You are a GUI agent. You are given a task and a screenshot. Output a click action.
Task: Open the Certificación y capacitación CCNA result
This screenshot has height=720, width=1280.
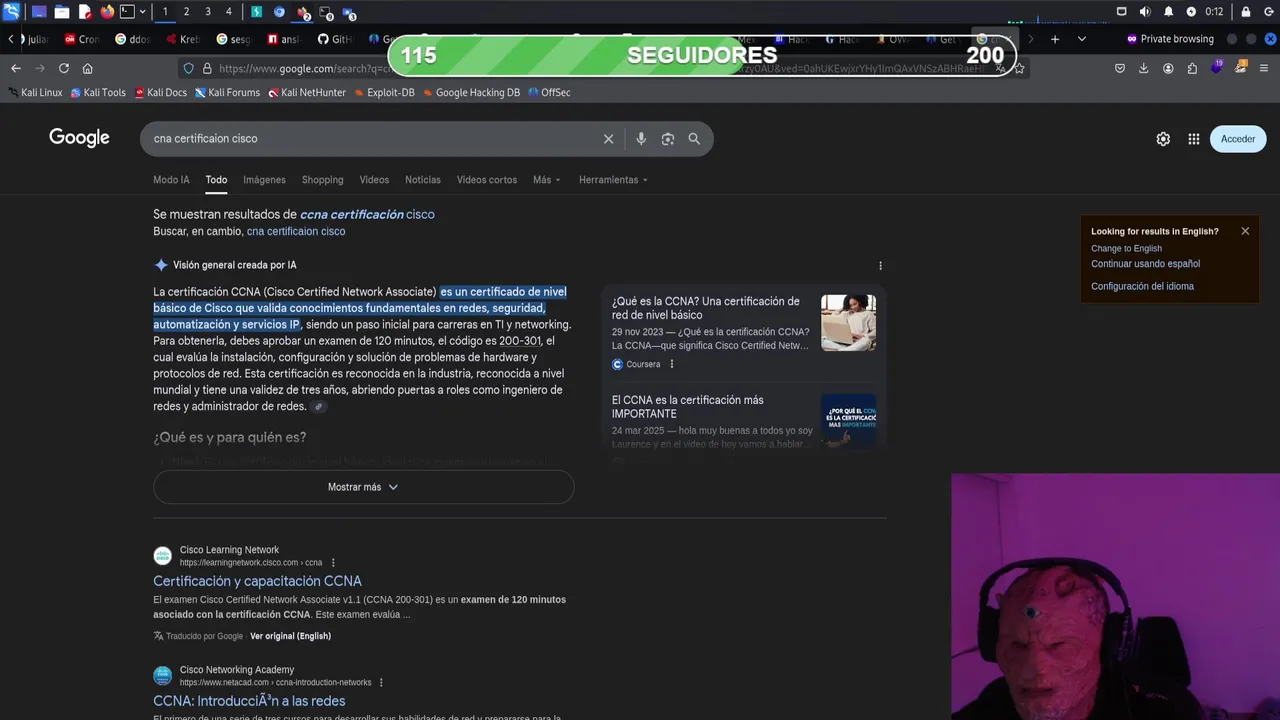257,581
